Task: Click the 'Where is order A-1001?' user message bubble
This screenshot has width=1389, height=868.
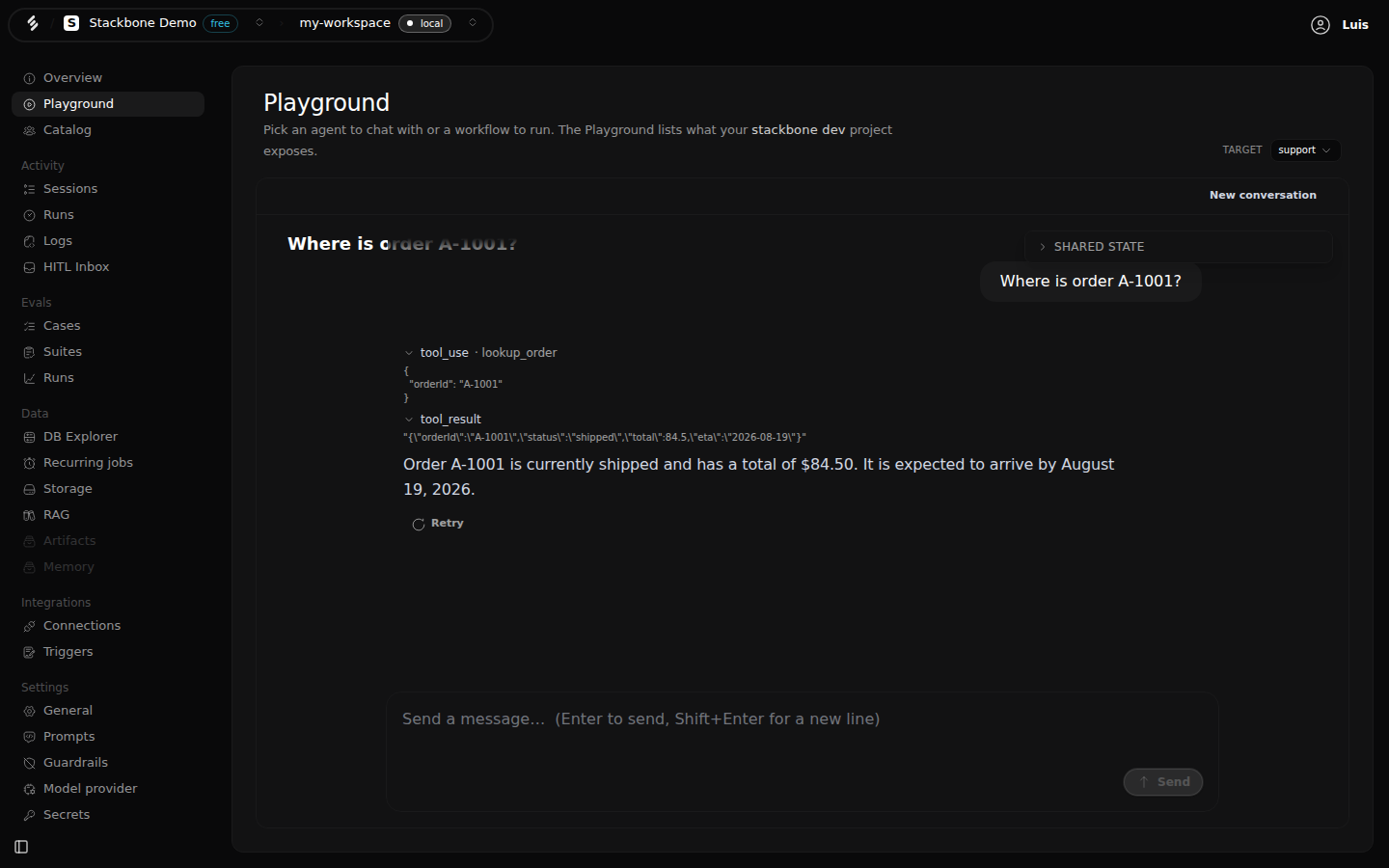Action: [1091, 282]
